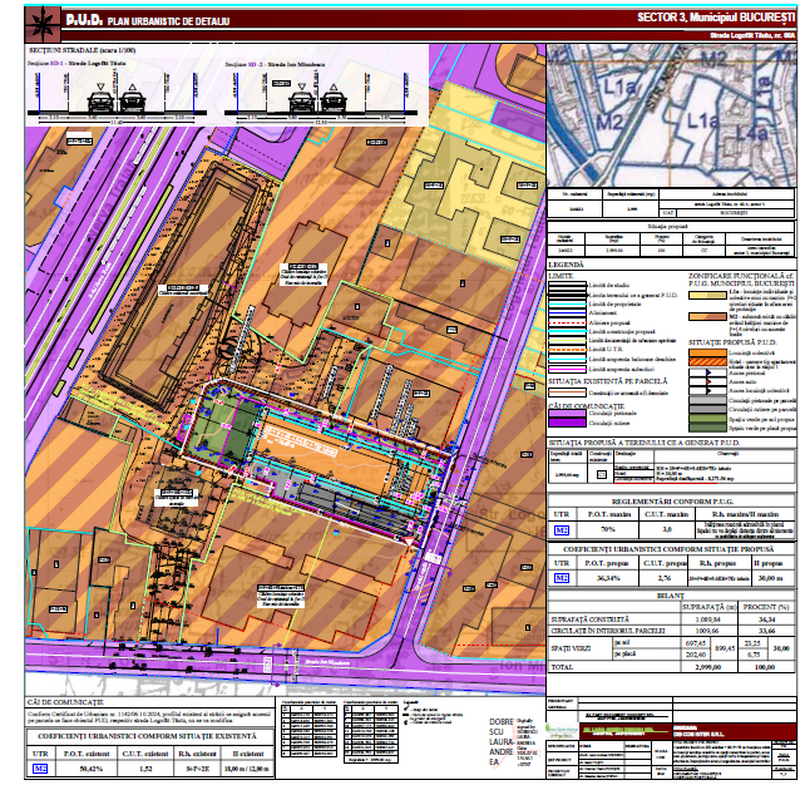This screenshot has width=800, height=785.
Task: Click the red arrow Acces auto symbol
Action: 708,382
